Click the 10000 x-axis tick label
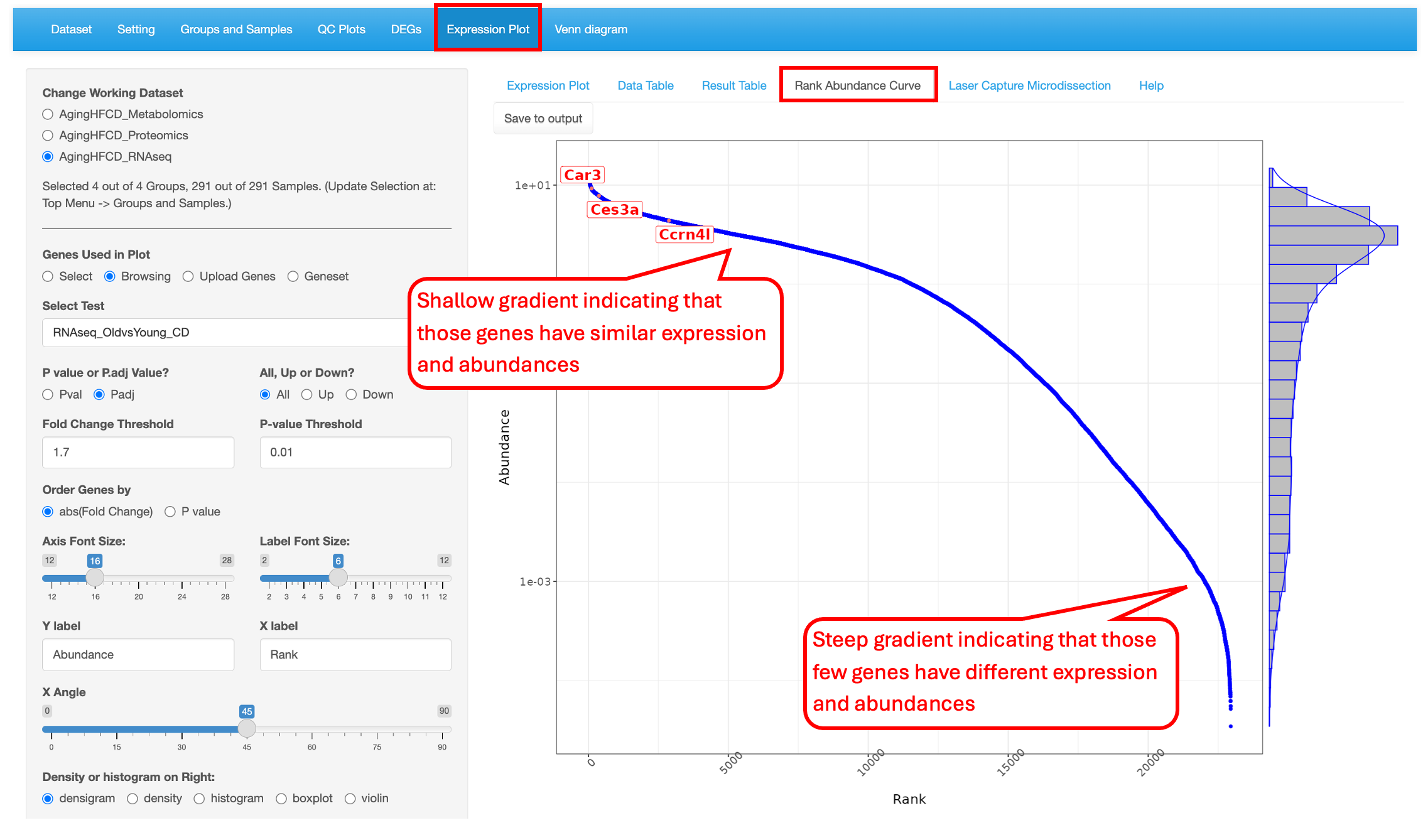Image resolution: width=1423 pixels, height=840 pixels. pos(871,763)
